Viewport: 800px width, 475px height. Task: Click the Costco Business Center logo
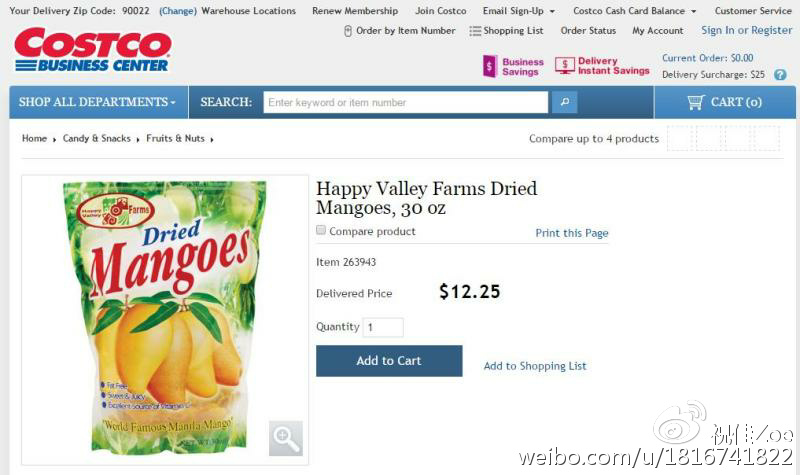pos(93,50)
